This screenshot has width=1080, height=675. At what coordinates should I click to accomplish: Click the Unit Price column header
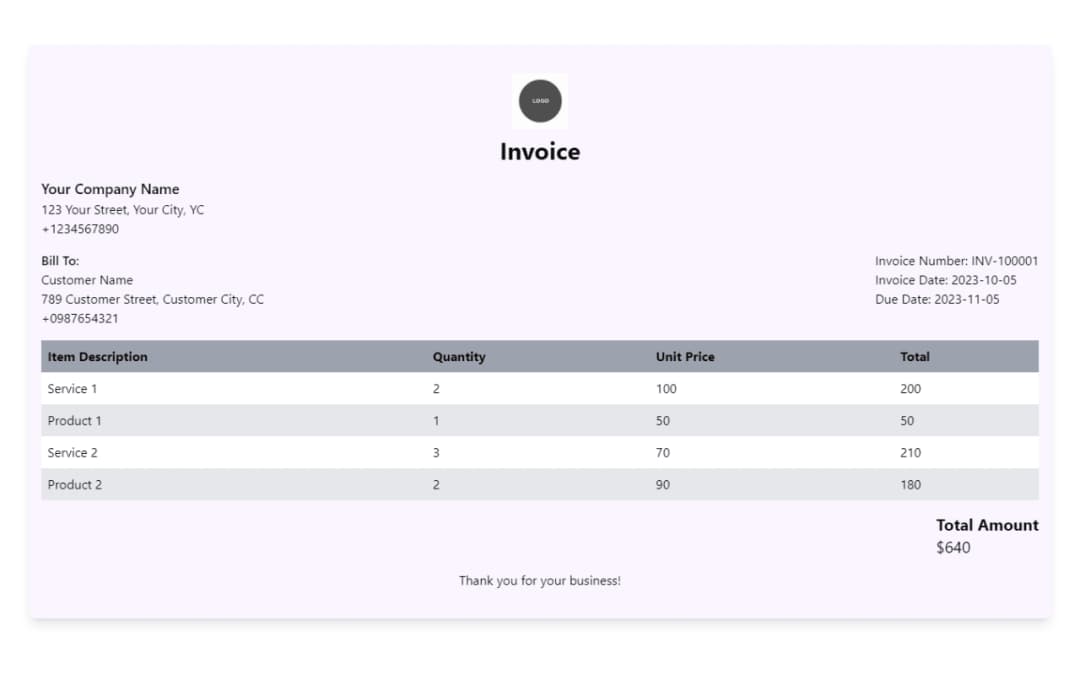click(x=683, y=356)
